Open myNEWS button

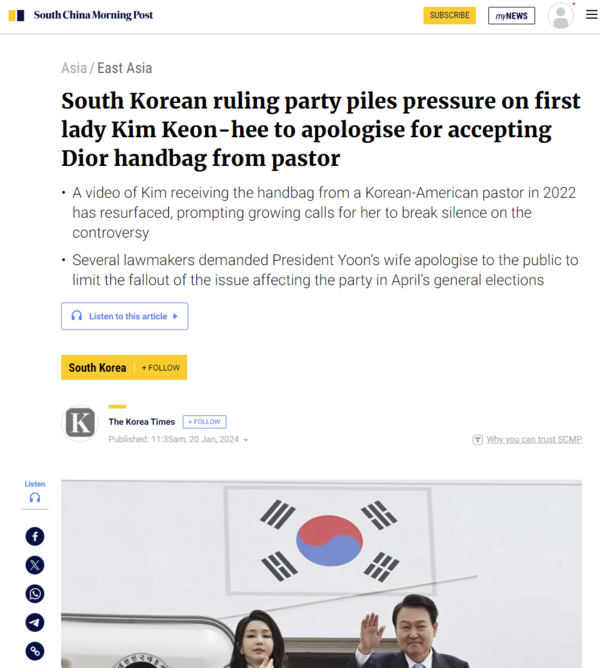[x=511, y=16]
